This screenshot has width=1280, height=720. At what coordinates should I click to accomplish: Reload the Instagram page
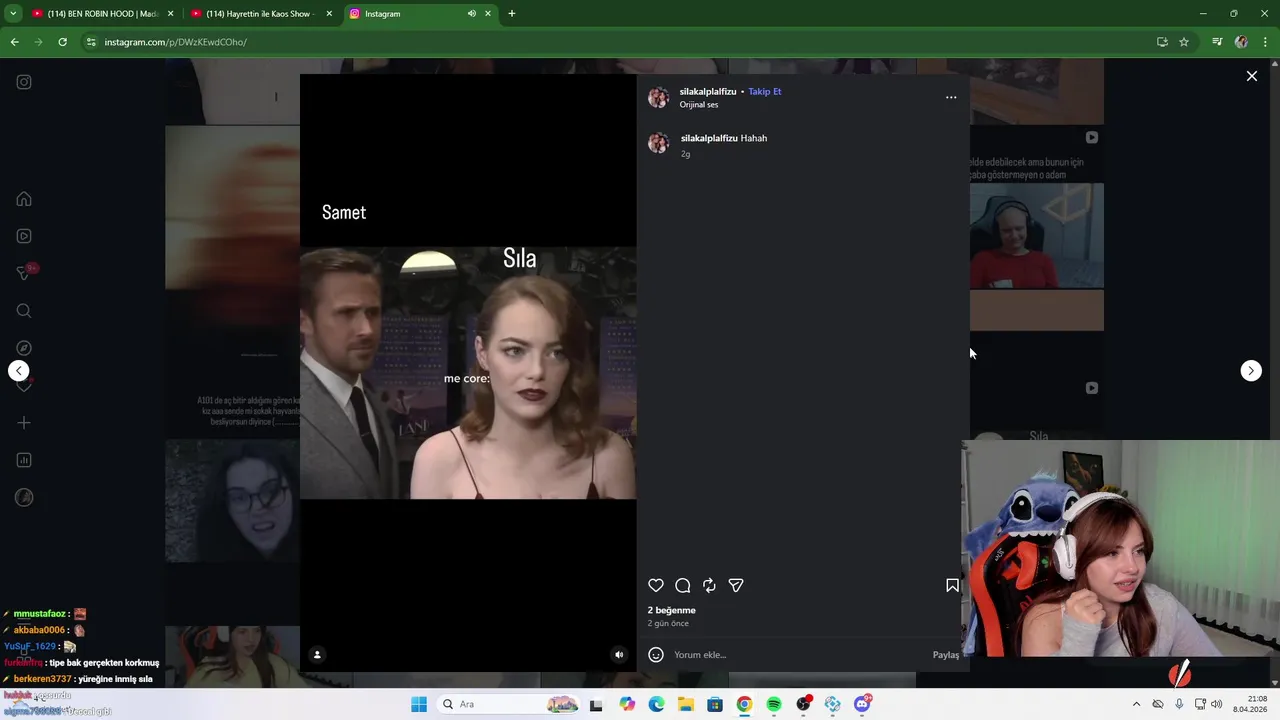click(x=62, y=42)
